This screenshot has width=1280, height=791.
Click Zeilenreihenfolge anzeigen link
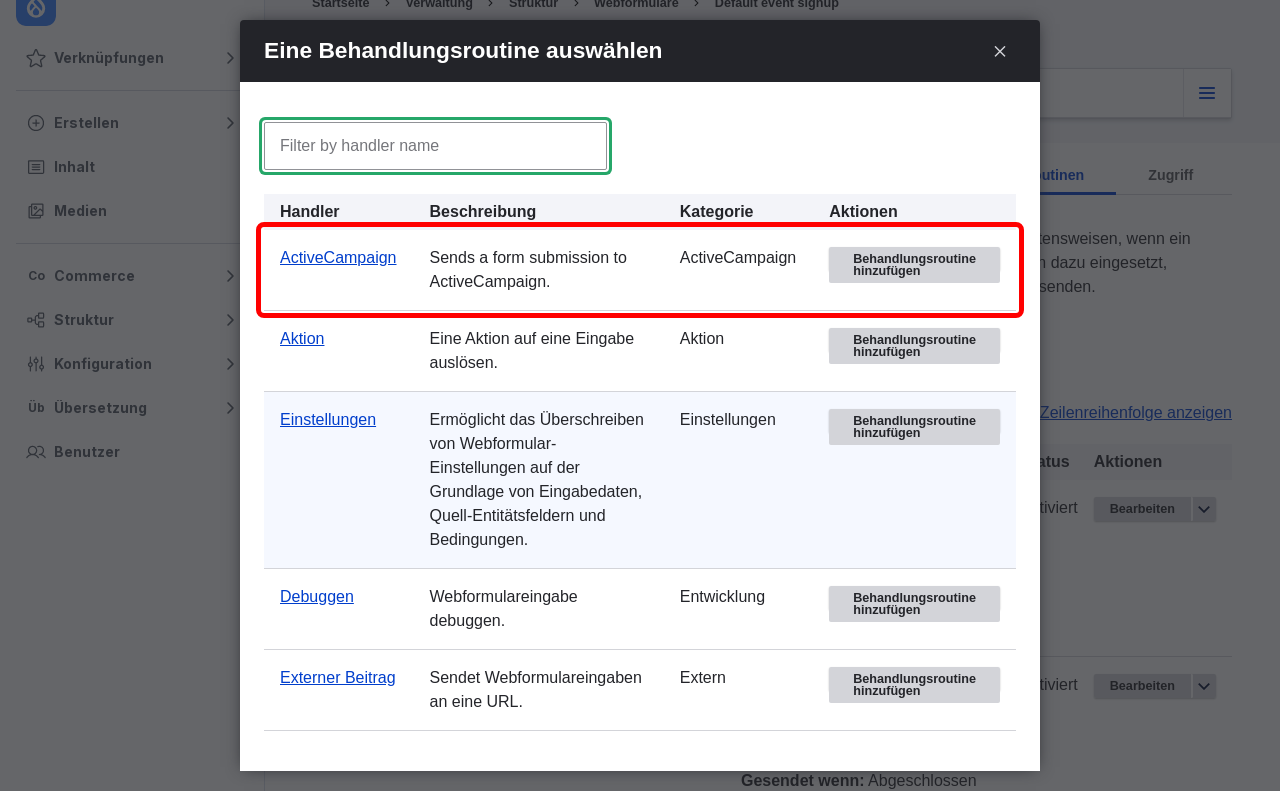click(1136, 412)
